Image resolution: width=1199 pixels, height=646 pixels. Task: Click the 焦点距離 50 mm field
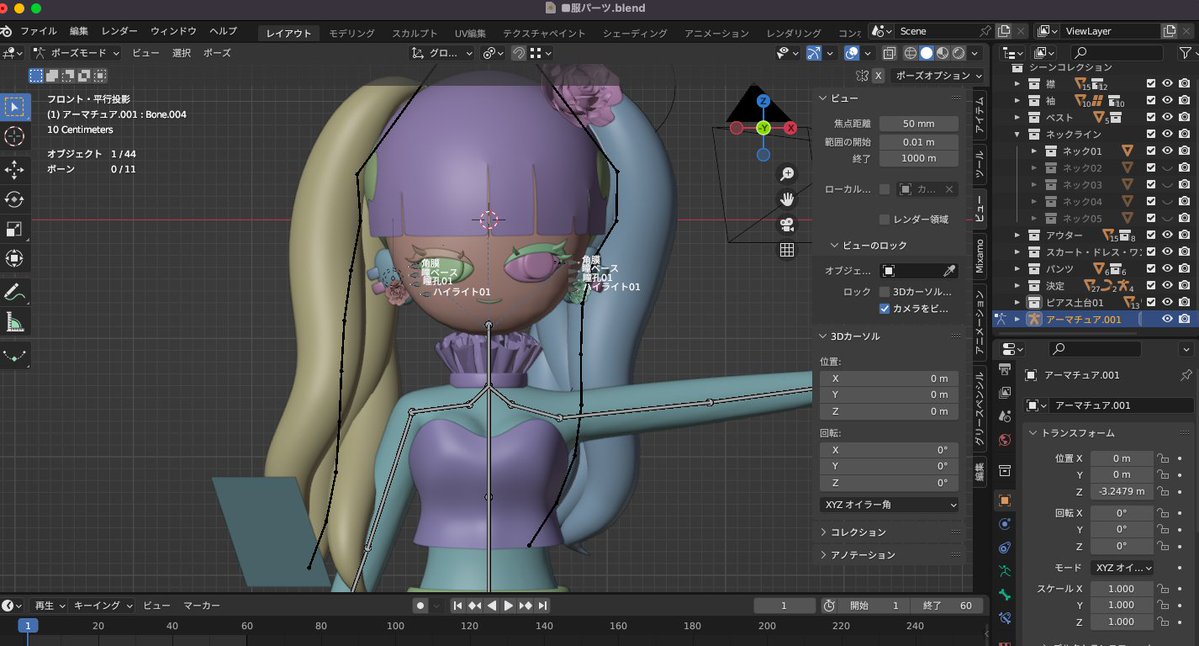[x=918, y=124]
